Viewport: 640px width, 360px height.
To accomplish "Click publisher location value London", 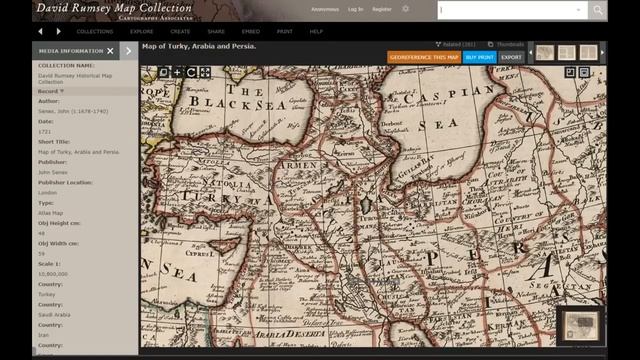I will 48,193.
